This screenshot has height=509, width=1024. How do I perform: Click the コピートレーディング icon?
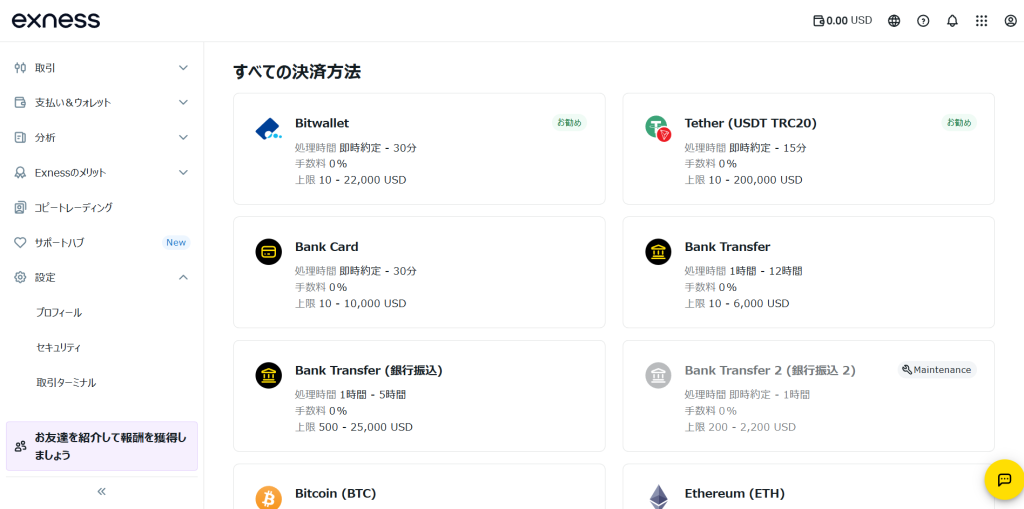coord(20,208)
